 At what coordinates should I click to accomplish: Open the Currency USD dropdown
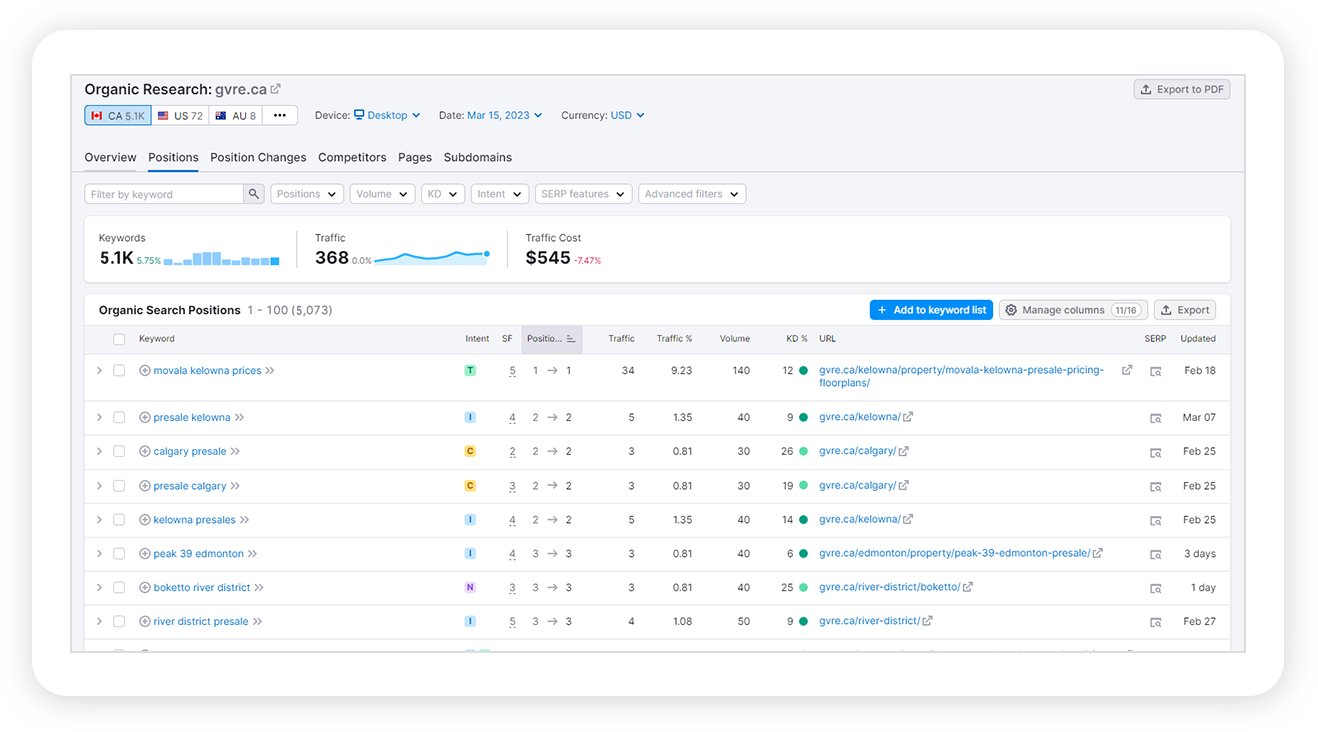click(x=627, y=115)
